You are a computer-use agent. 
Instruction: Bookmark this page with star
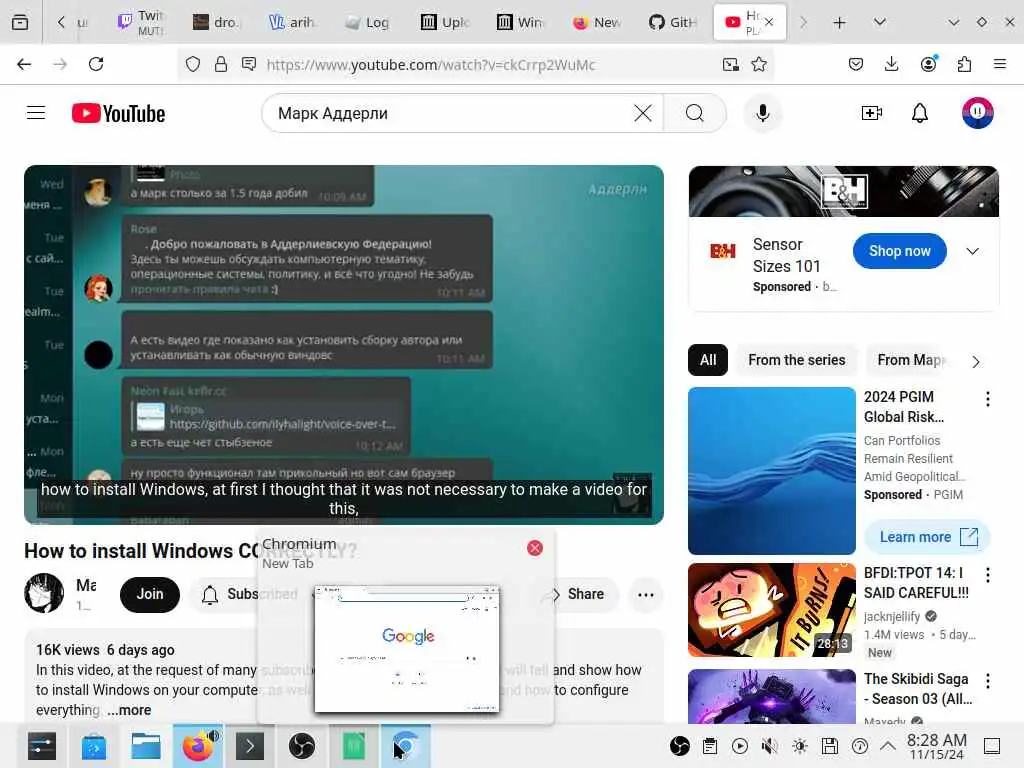[758, 64]
